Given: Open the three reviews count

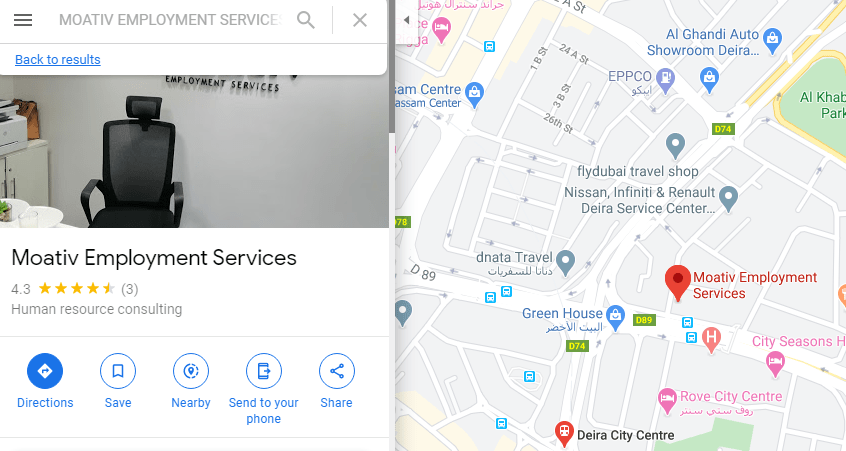Looking at the screenshot, I should (x=129, y=289).
